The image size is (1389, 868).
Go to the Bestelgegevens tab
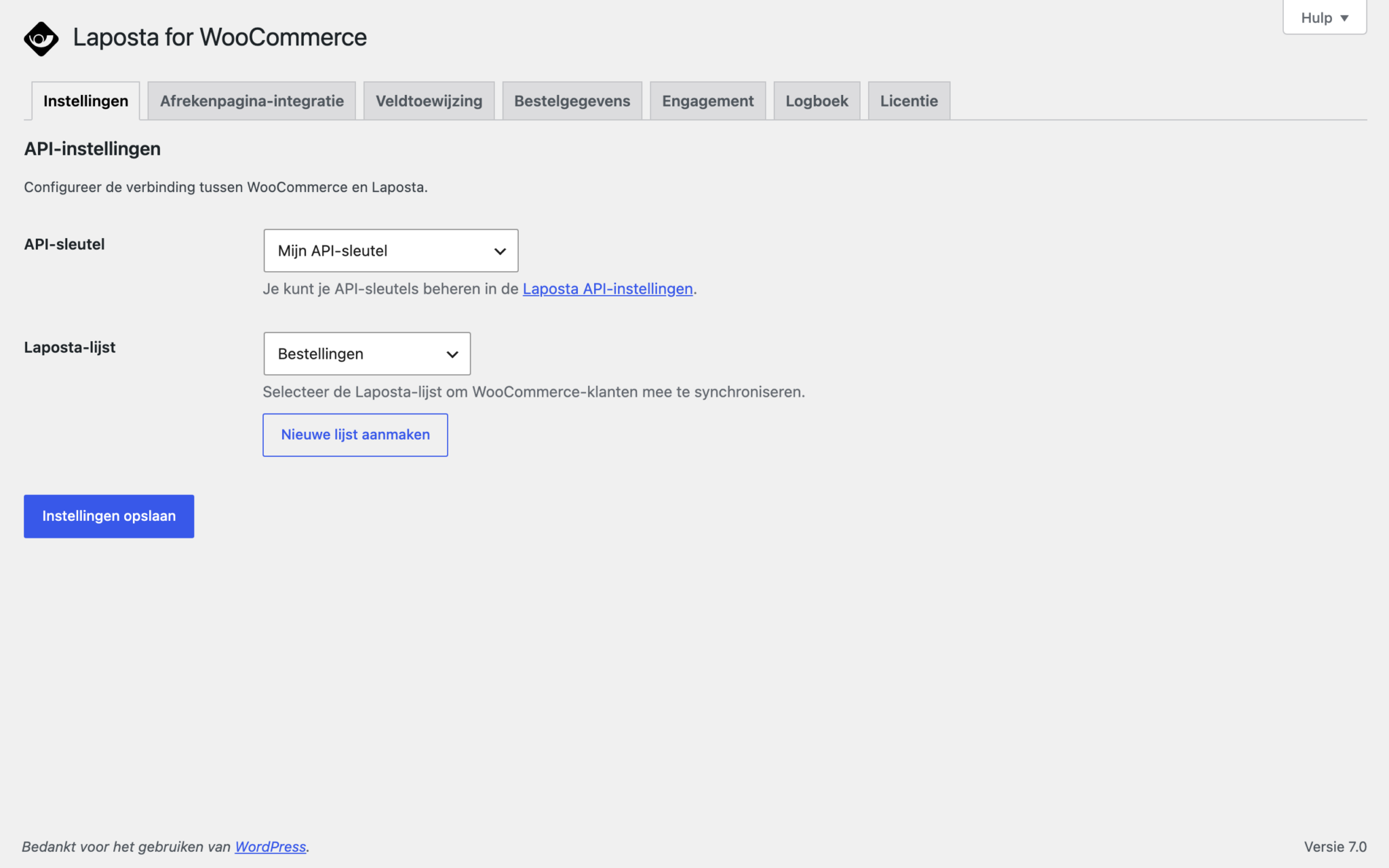[x=572, y=101]
